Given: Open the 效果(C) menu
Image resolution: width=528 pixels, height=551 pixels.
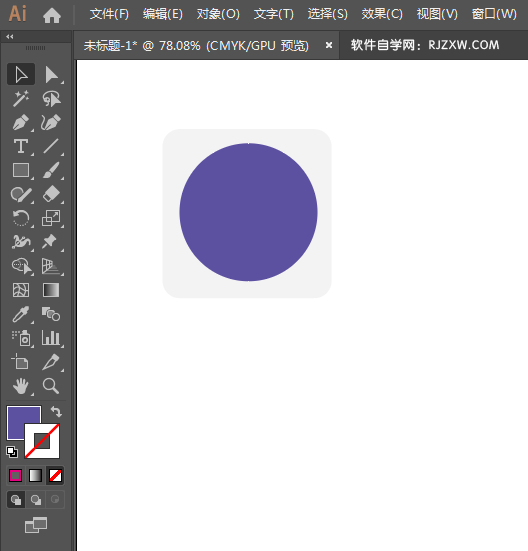Looking at the screenshot, I should click(382, 14).
